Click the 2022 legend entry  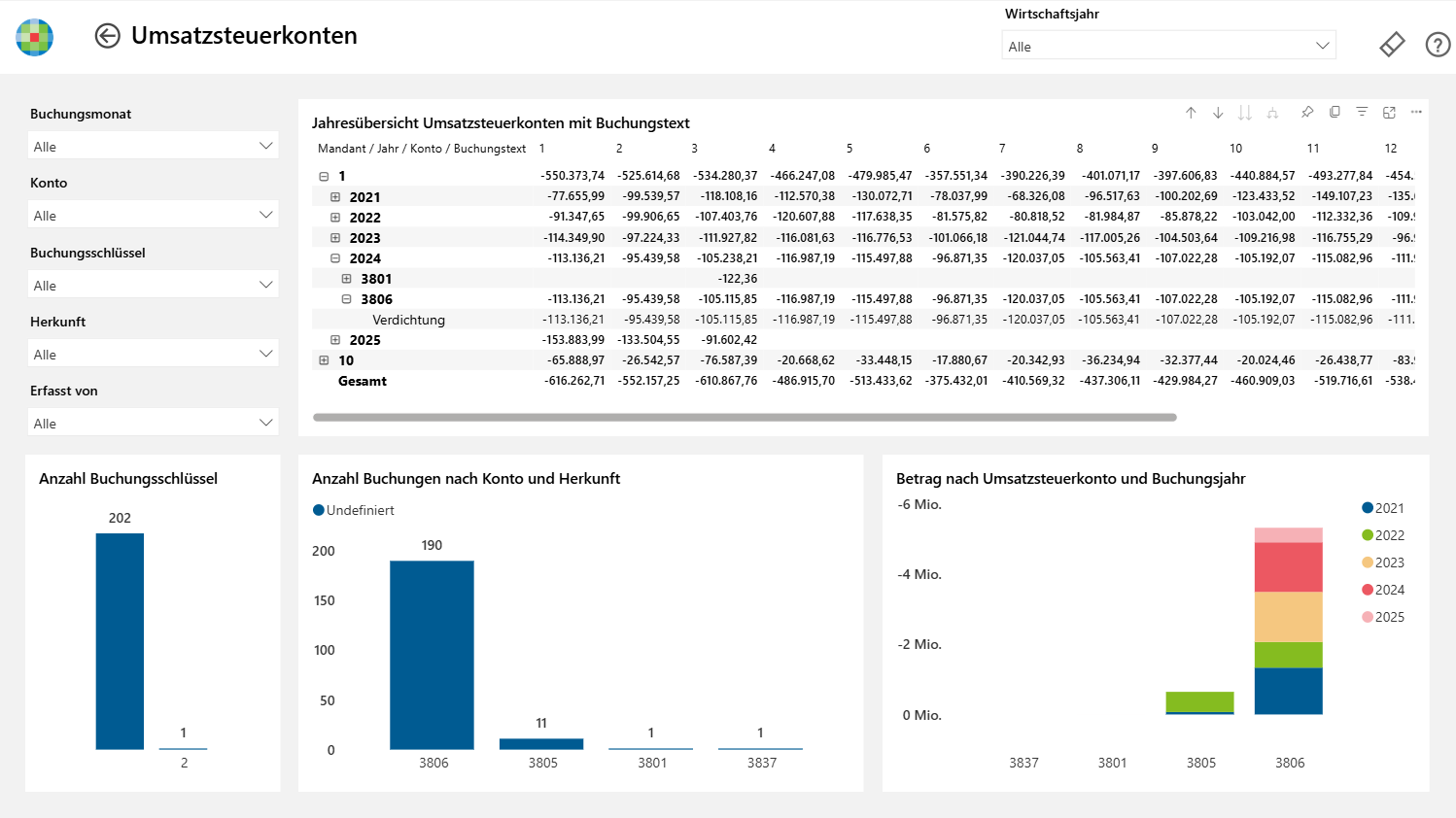(x=1383, y=535)
